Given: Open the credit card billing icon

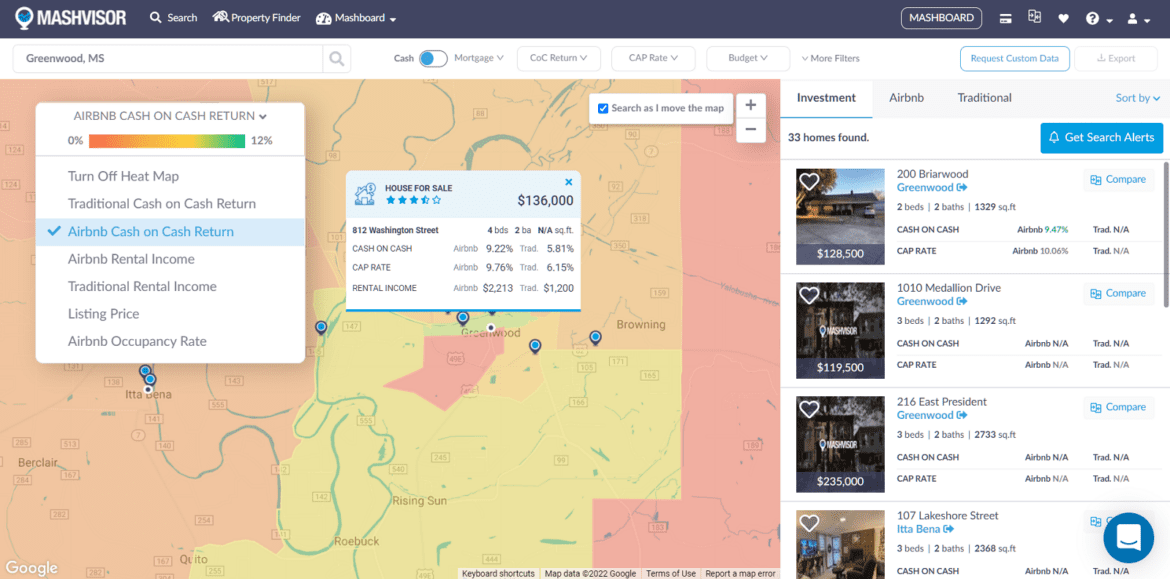Looking at the screenshot, I should [x=1006, y=18].
